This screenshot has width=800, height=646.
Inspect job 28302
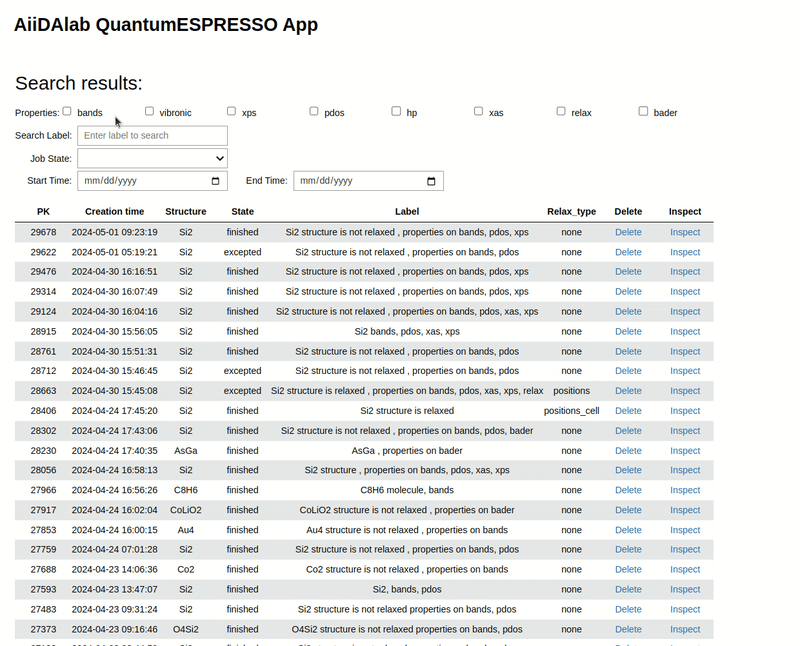pos(685,431)
